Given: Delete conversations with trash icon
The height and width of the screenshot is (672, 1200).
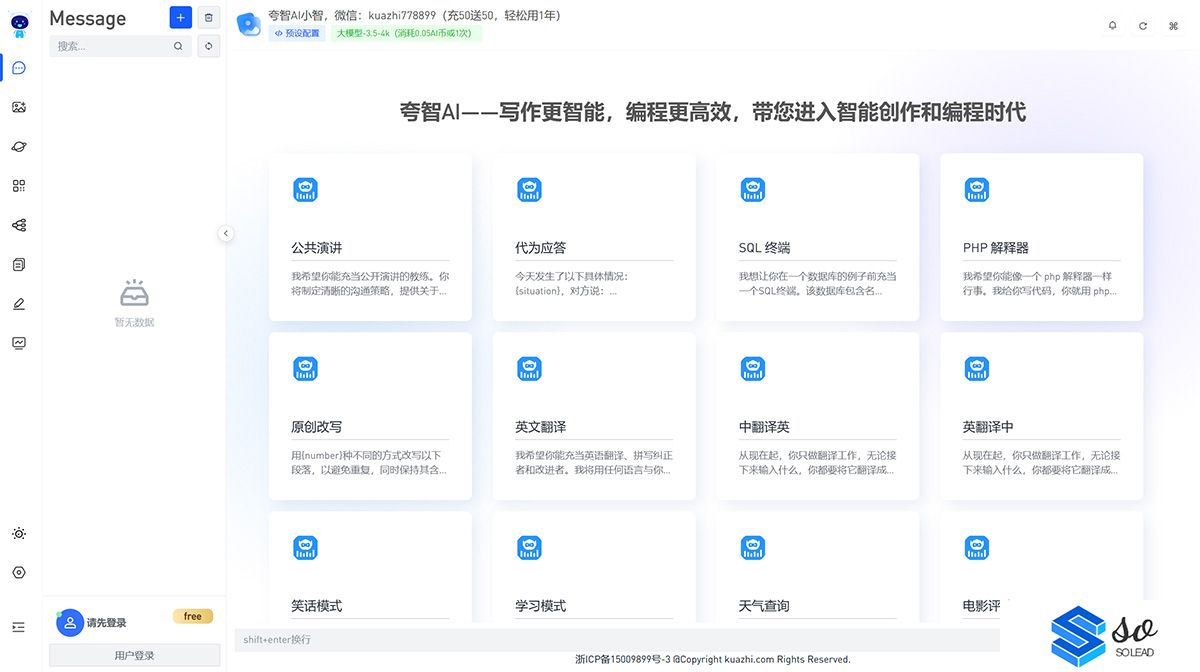Looking at the screenshot, I should (208, 17).
